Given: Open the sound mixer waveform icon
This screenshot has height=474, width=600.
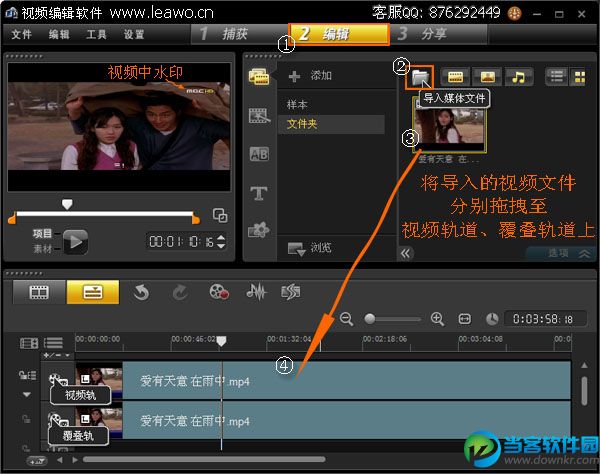Looking at the screenshot, I should (x=256, y=292).
